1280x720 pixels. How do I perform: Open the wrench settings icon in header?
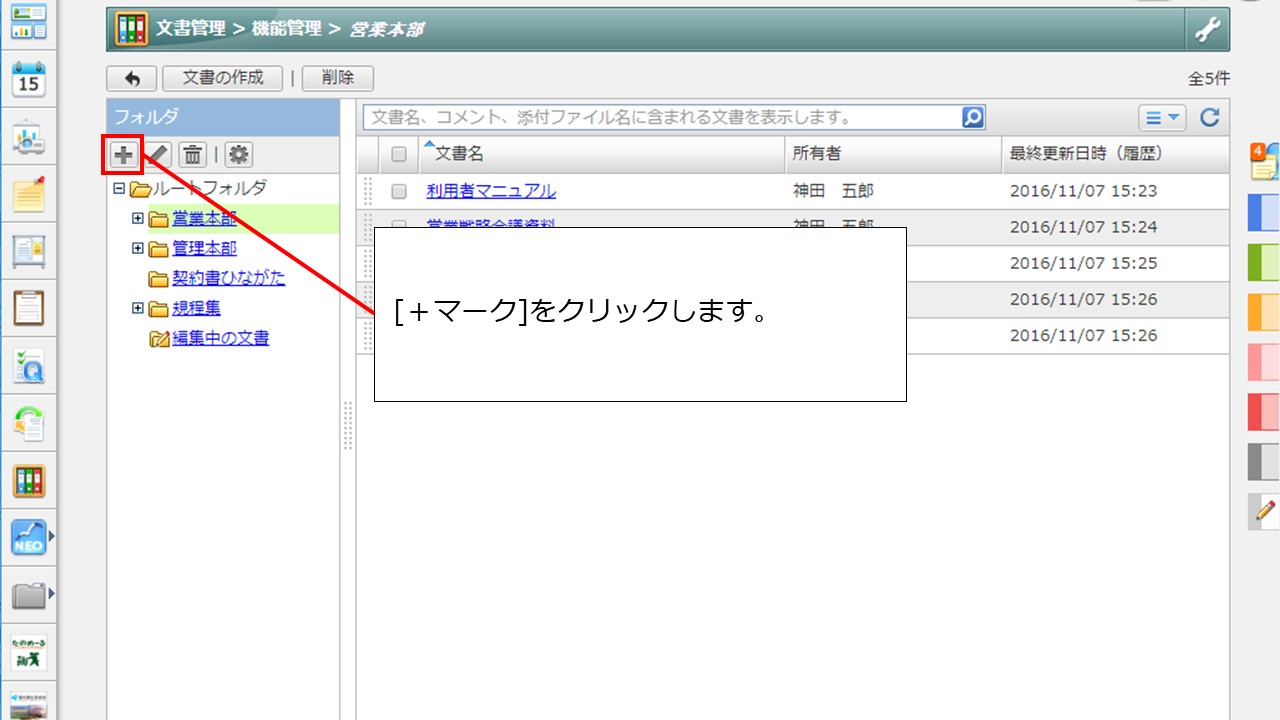click(1207, 30)
